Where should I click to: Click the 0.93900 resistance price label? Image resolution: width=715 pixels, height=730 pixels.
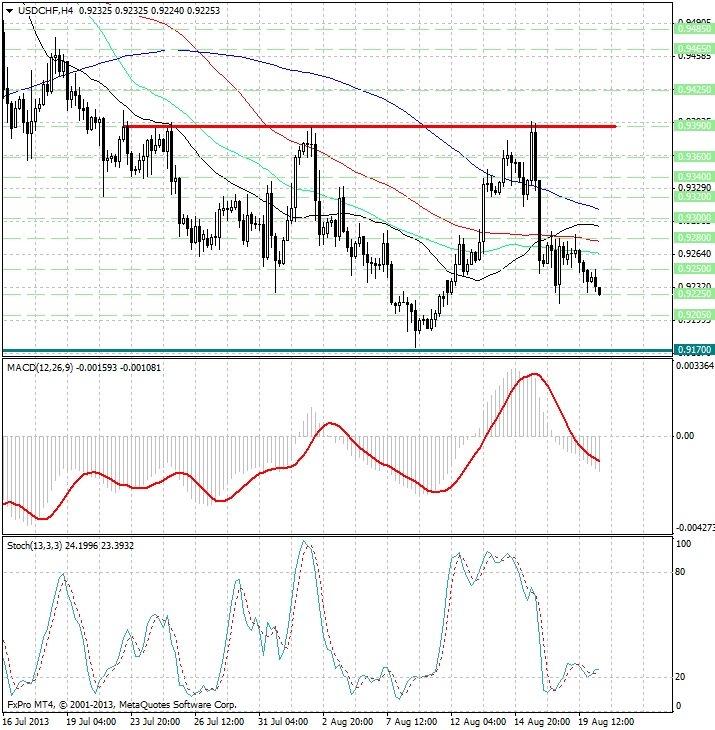(x=694, y=126)
